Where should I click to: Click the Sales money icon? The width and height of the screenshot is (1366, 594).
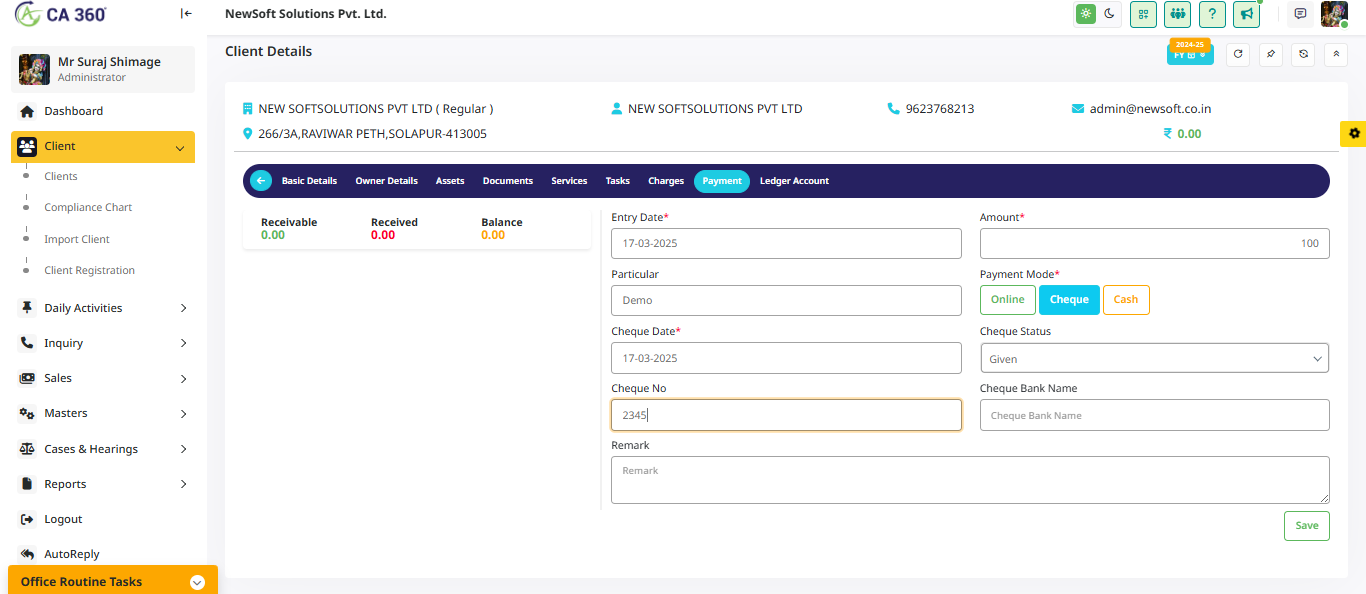tap(27, 378)
